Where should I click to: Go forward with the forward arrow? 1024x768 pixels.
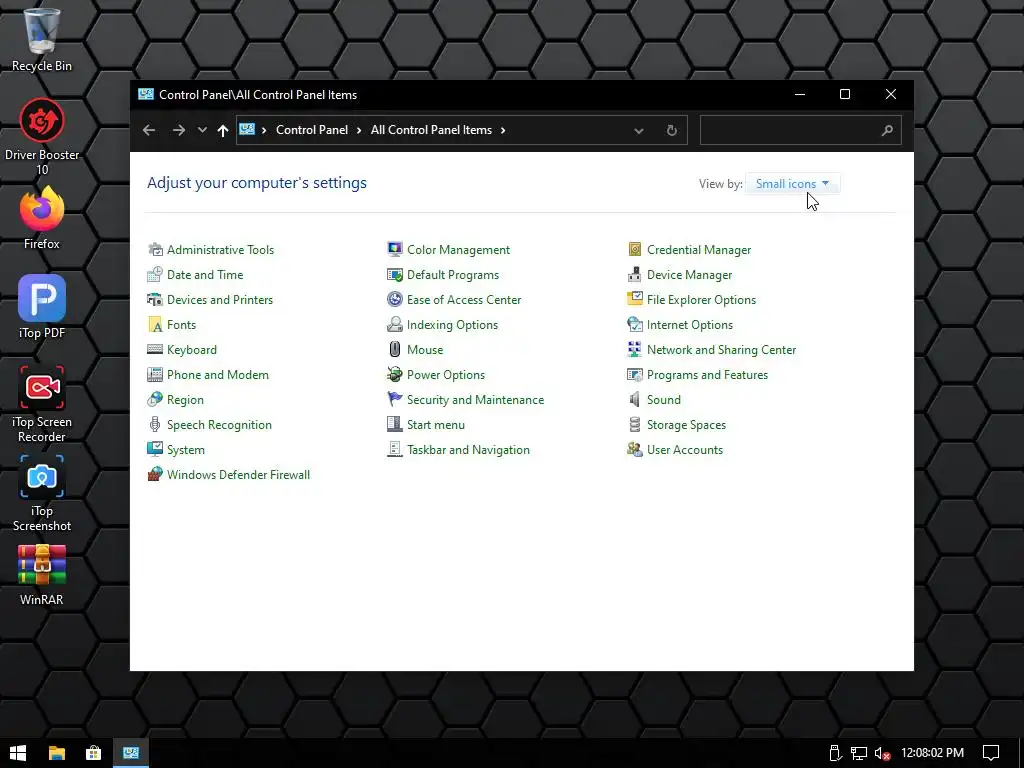[179, 130]
